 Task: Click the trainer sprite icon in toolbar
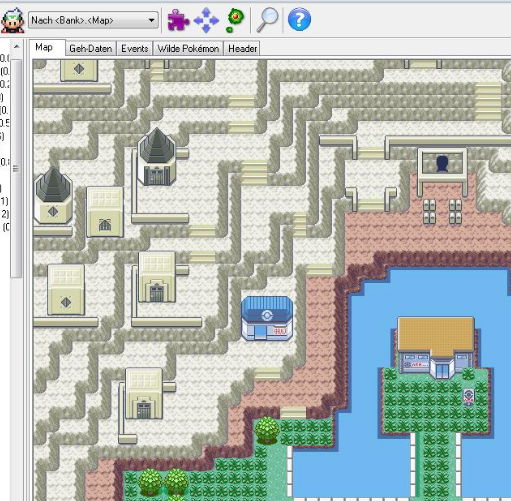(x=13, y=21)
